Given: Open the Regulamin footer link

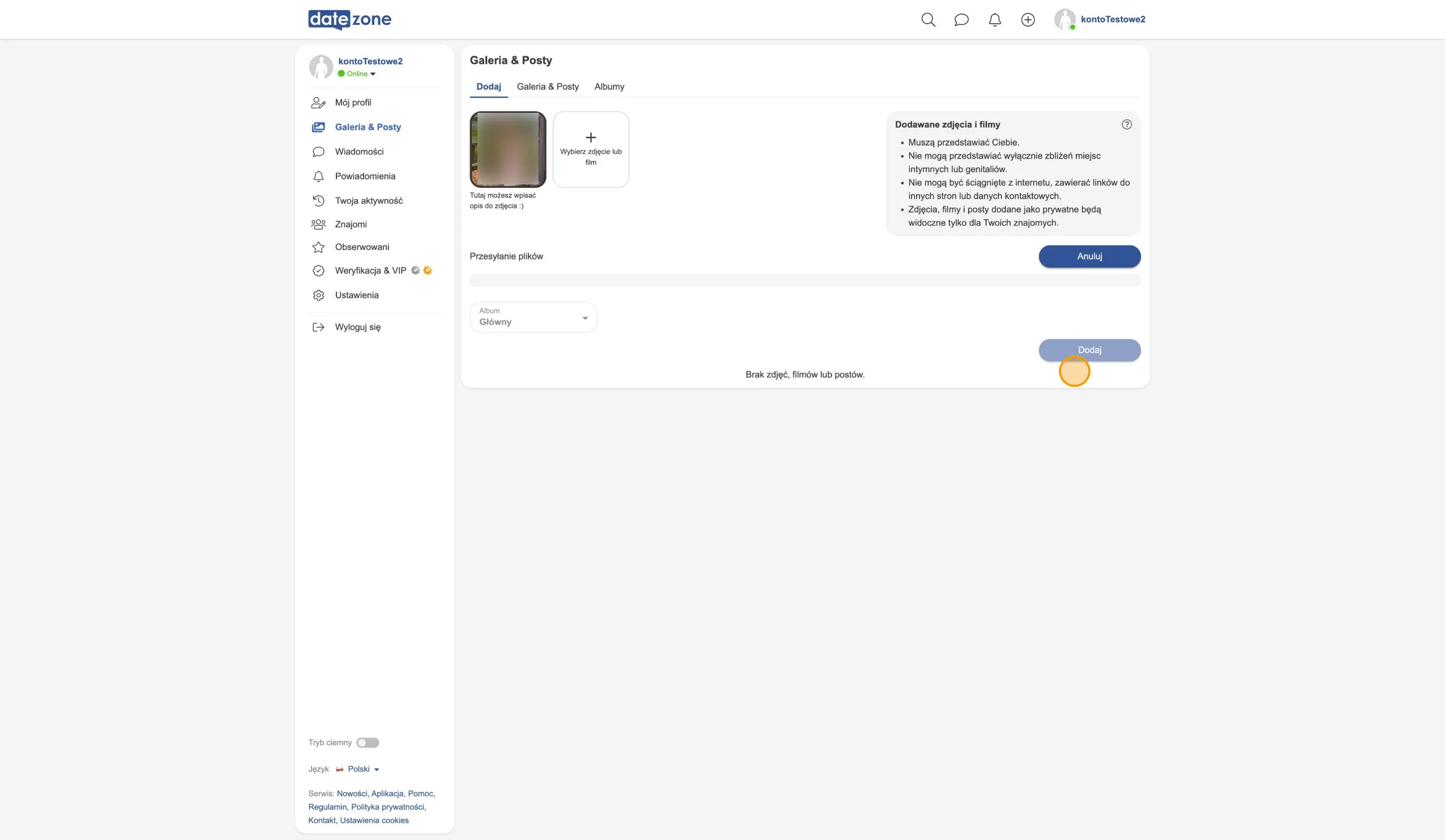Looking at the screenshot, I should click(x=327, y=807).
